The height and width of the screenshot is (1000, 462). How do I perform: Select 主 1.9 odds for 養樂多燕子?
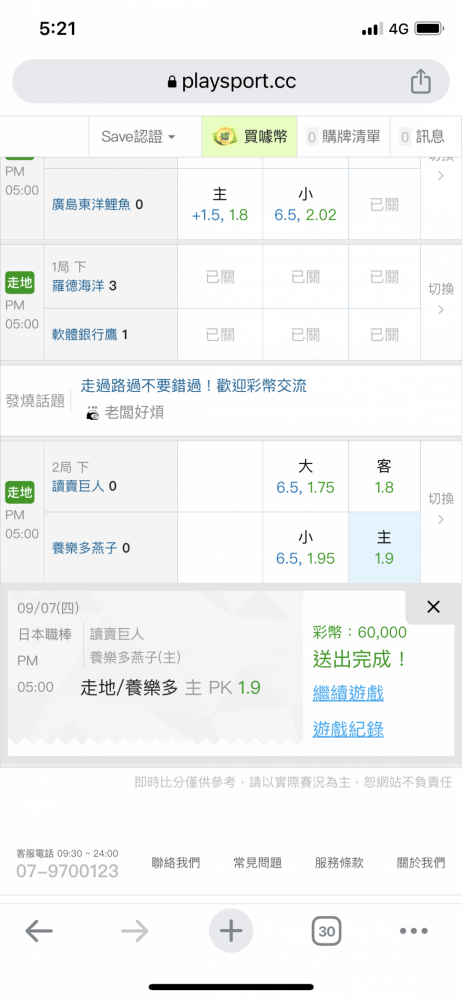pos(384,548)
